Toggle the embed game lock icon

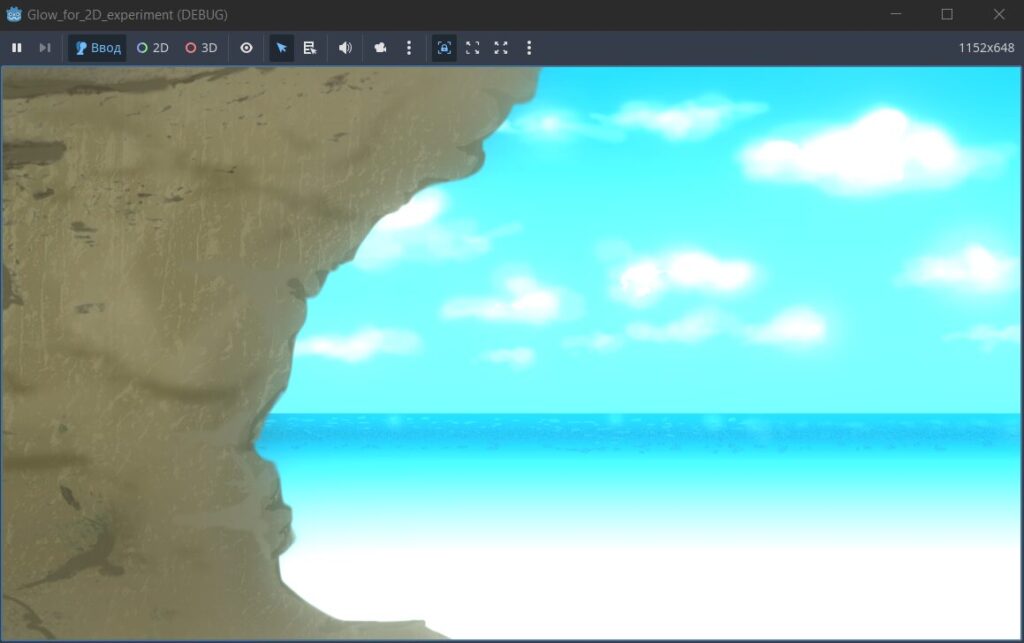[444, 48]
